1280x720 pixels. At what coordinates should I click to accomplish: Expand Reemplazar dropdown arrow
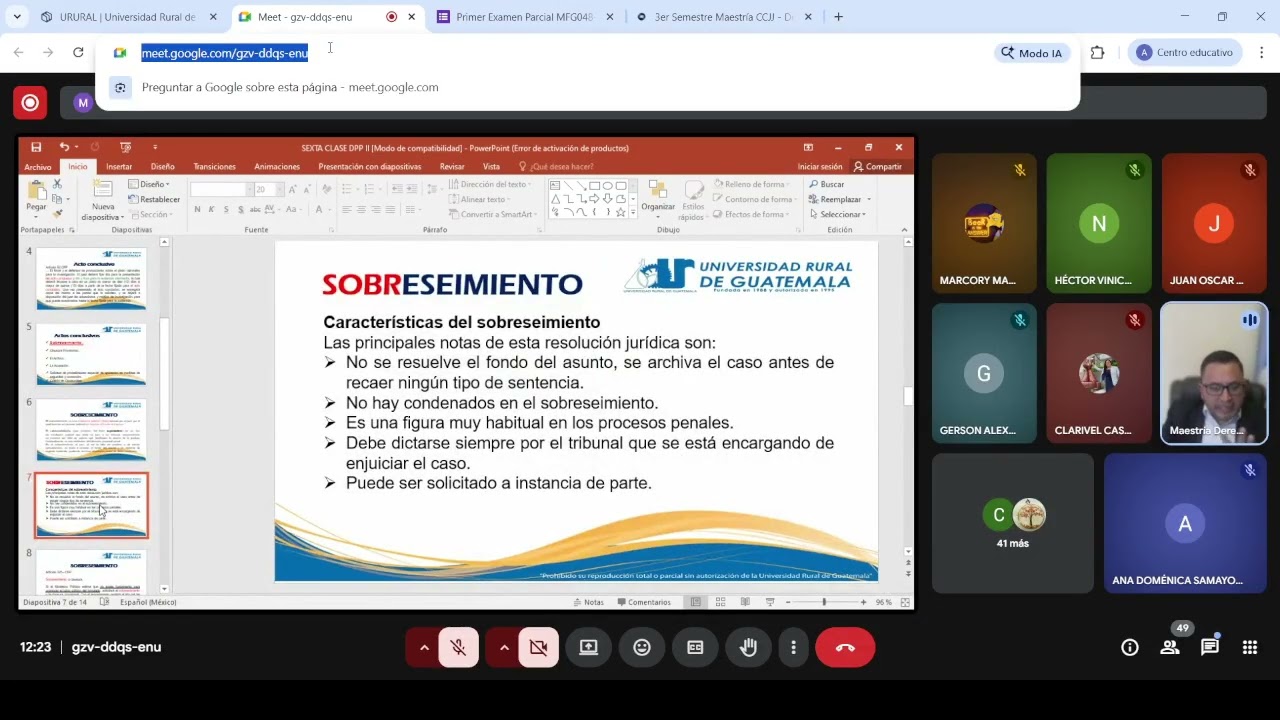pos(868,199)
